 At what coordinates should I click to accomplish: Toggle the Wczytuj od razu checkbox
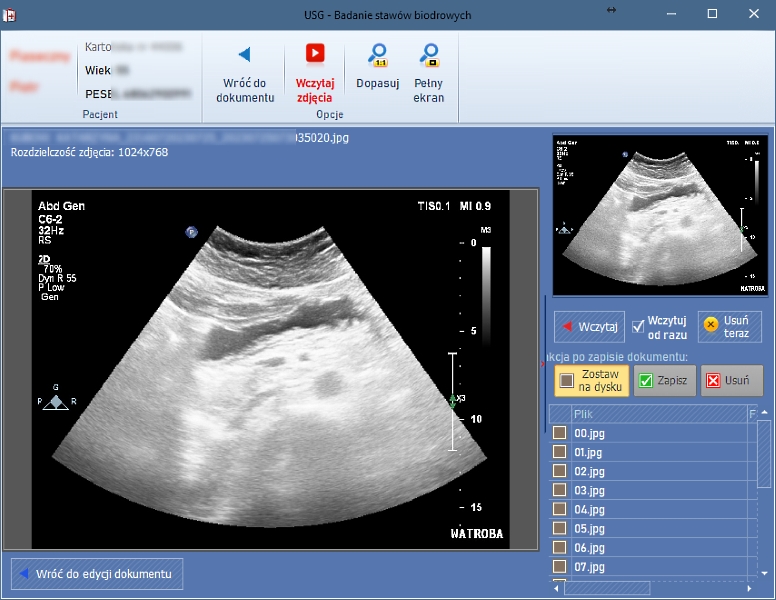(x=638, y=326)
